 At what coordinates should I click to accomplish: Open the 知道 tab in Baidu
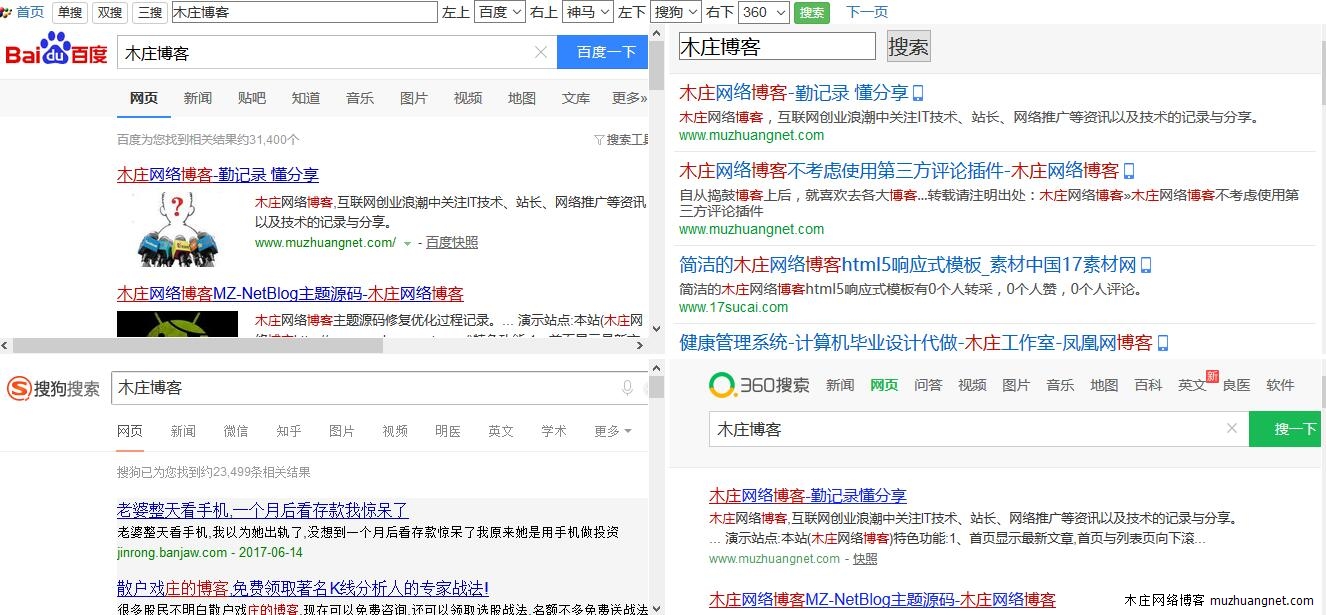click(306, 98)
